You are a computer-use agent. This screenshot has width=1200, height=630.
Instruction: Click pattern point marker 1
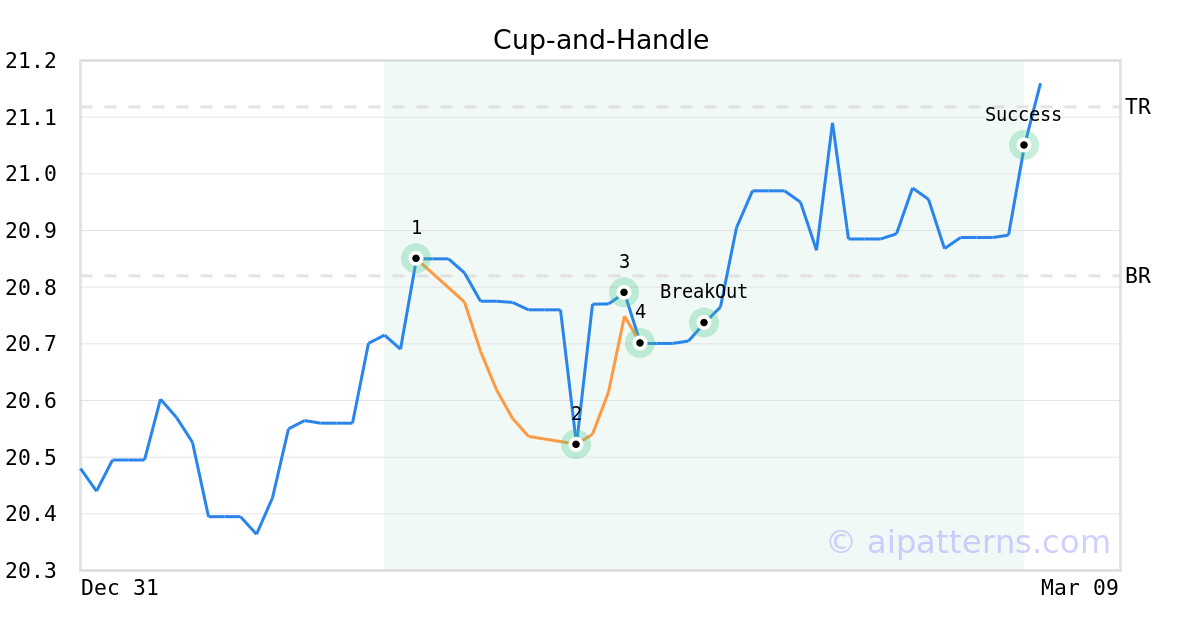(x=416, y=258)
